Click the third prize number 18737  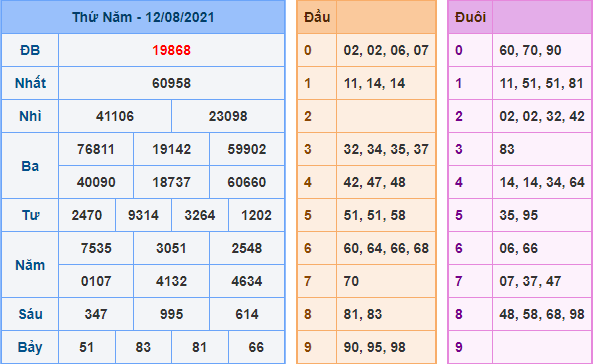coord(171,182)
